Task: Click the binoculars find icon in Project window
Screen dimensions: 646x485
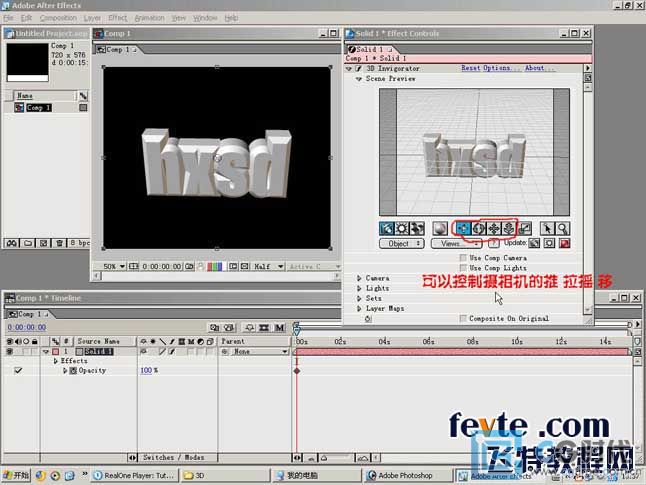Action: 12,243
